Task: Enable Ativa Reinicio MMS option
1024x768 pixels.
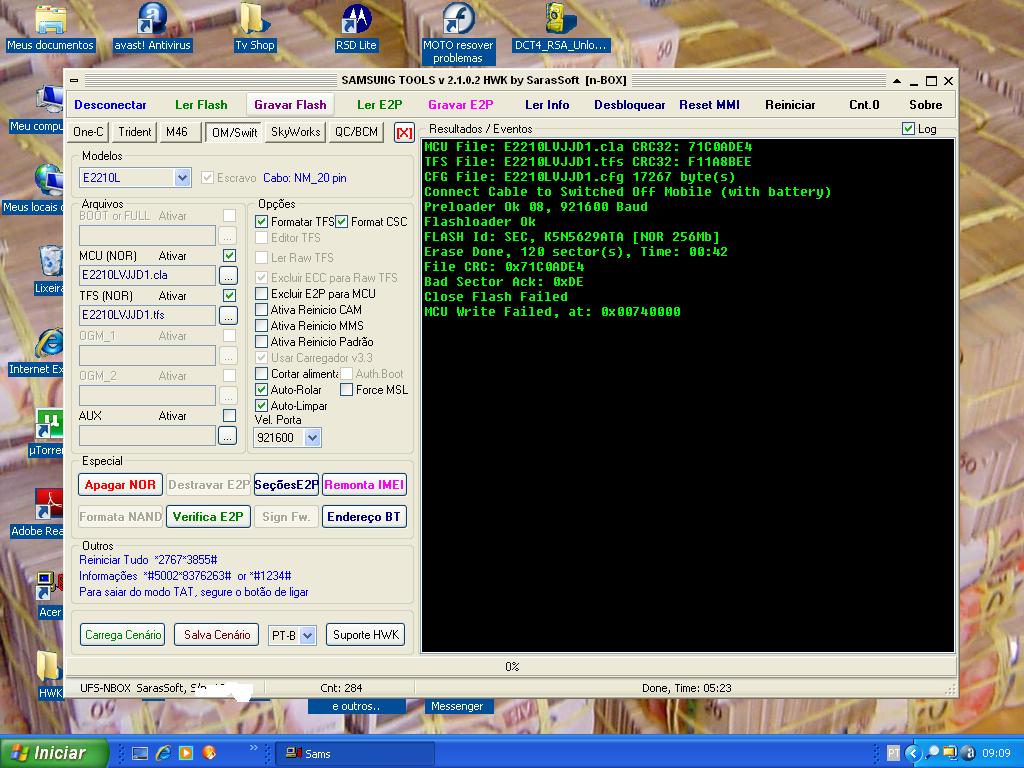Action: pos(261,326)
